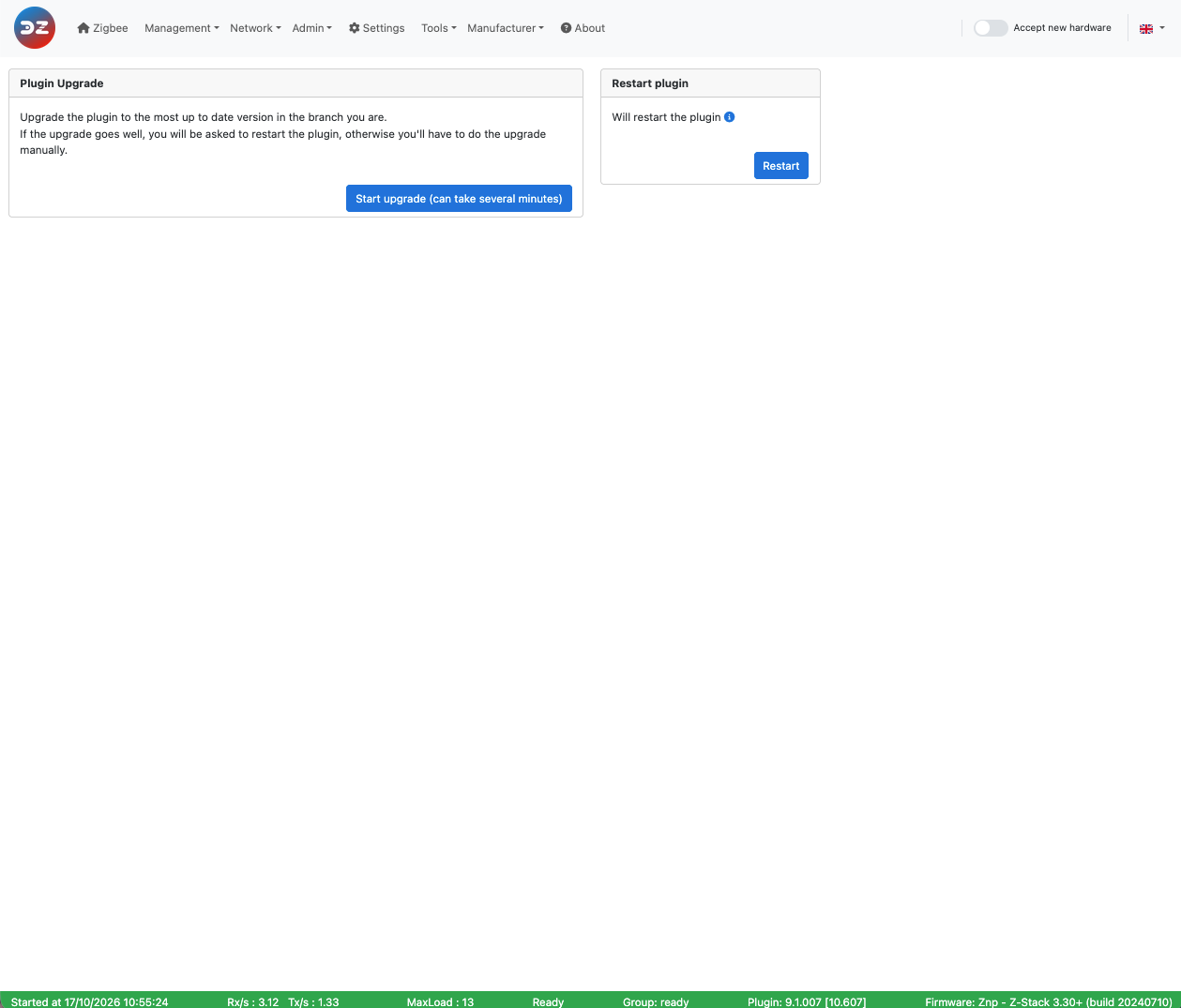Click the Firmware version in status bar
Image resolution: width=1181 pixels, height=1008 pixels.
(1049, 1001)
